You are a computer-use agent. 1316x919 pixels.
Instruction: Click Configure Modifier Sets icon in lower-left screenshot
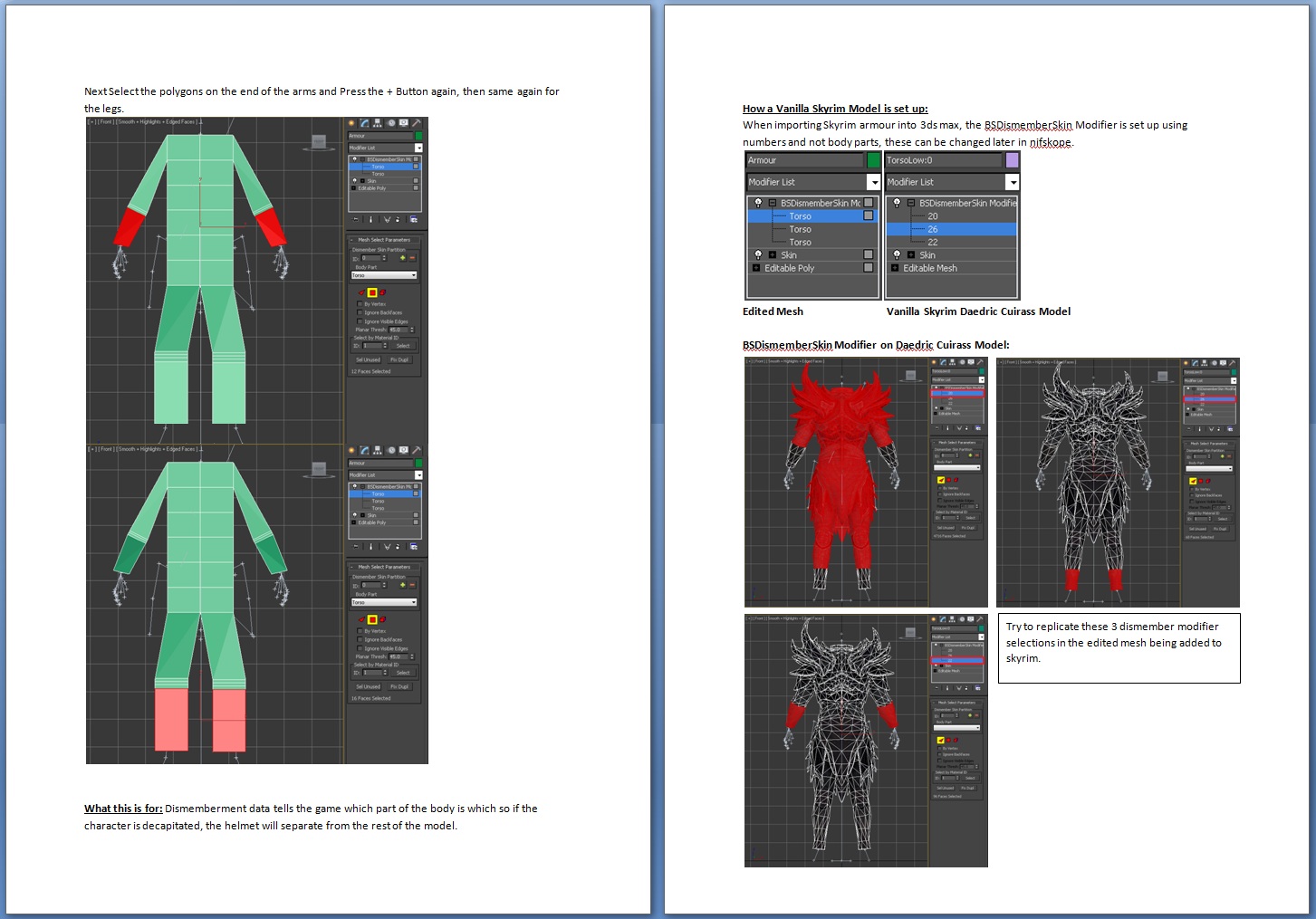point(414,547)
